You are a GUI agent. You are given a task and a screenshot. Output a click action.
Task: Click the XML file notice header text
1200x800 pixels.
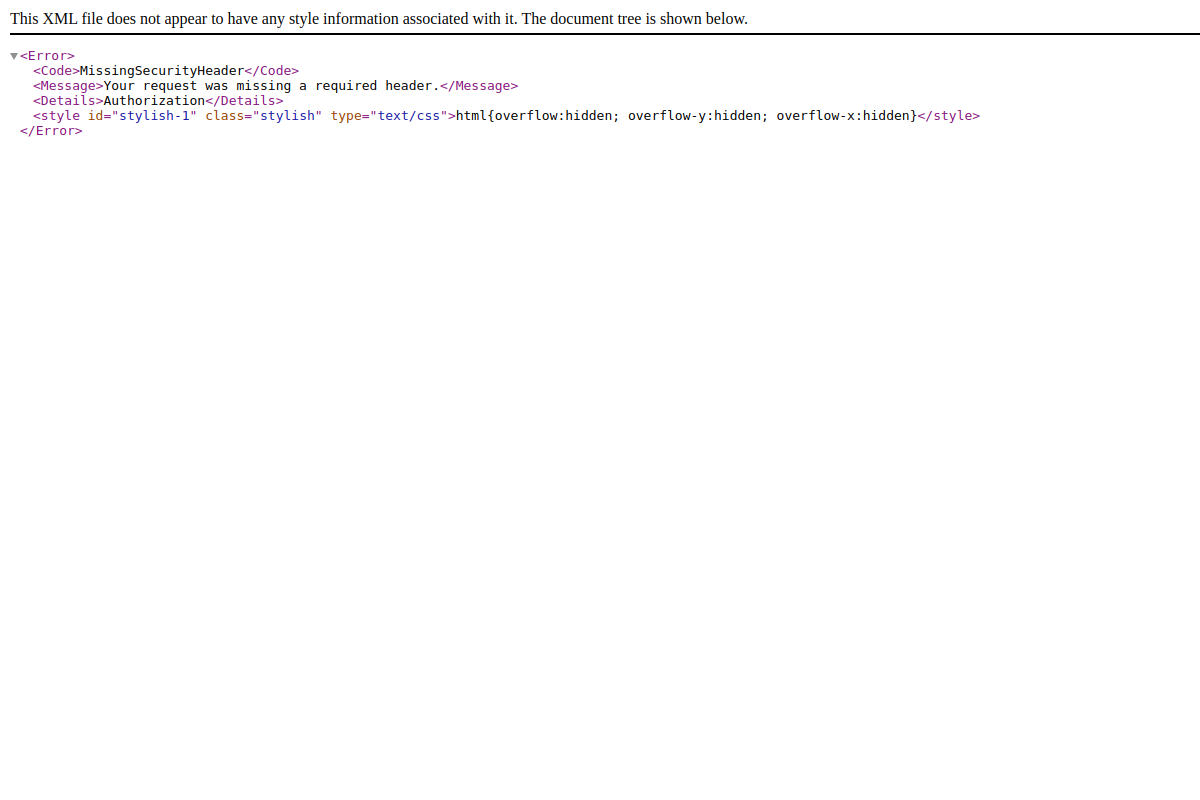tap(379, 18)
